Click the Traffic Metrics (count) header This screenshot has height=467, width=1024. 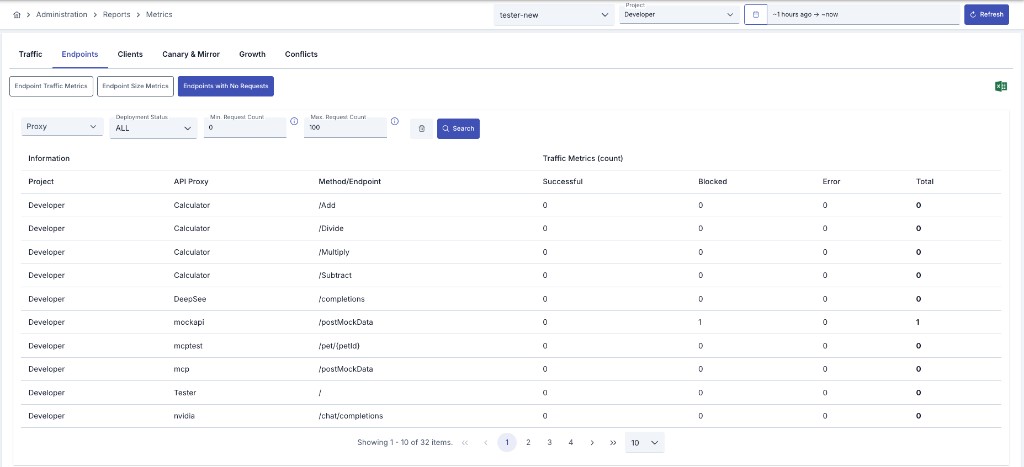tap(581, 158)
